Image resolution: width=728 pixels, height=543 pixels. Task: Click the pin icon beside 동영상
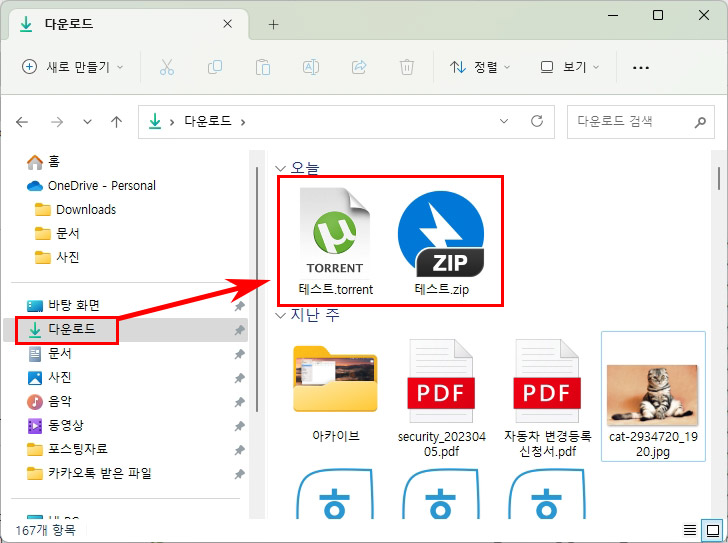click(x=239, y=426)
